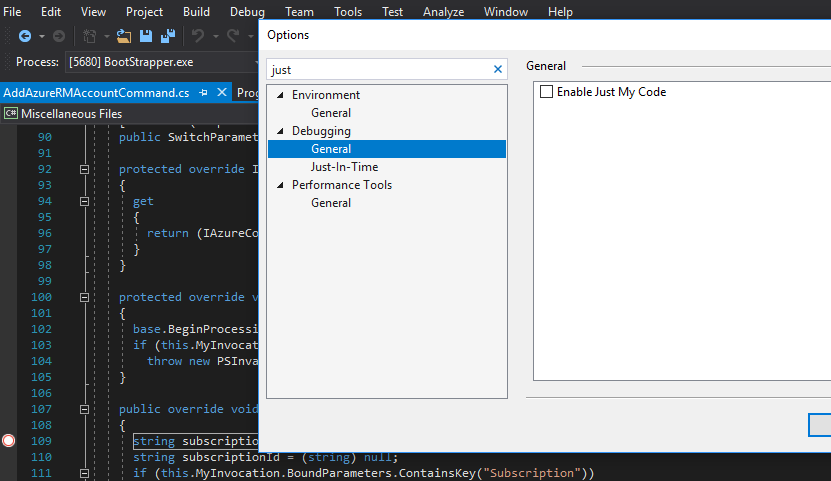Open the File menu

tap(12, 12)
